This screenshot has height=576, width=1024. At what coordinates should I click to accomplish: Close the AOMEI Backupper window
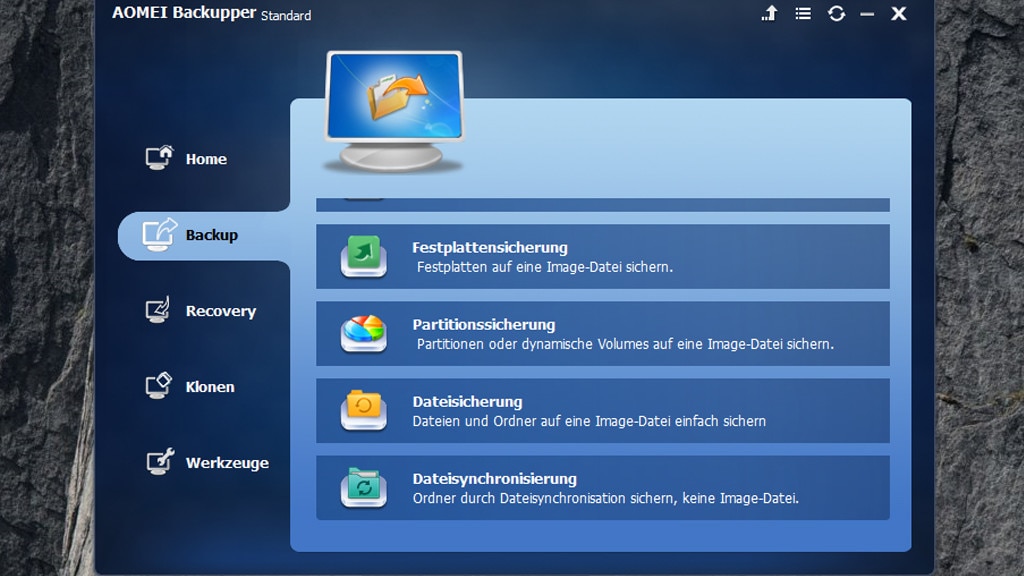coord(899,13)
